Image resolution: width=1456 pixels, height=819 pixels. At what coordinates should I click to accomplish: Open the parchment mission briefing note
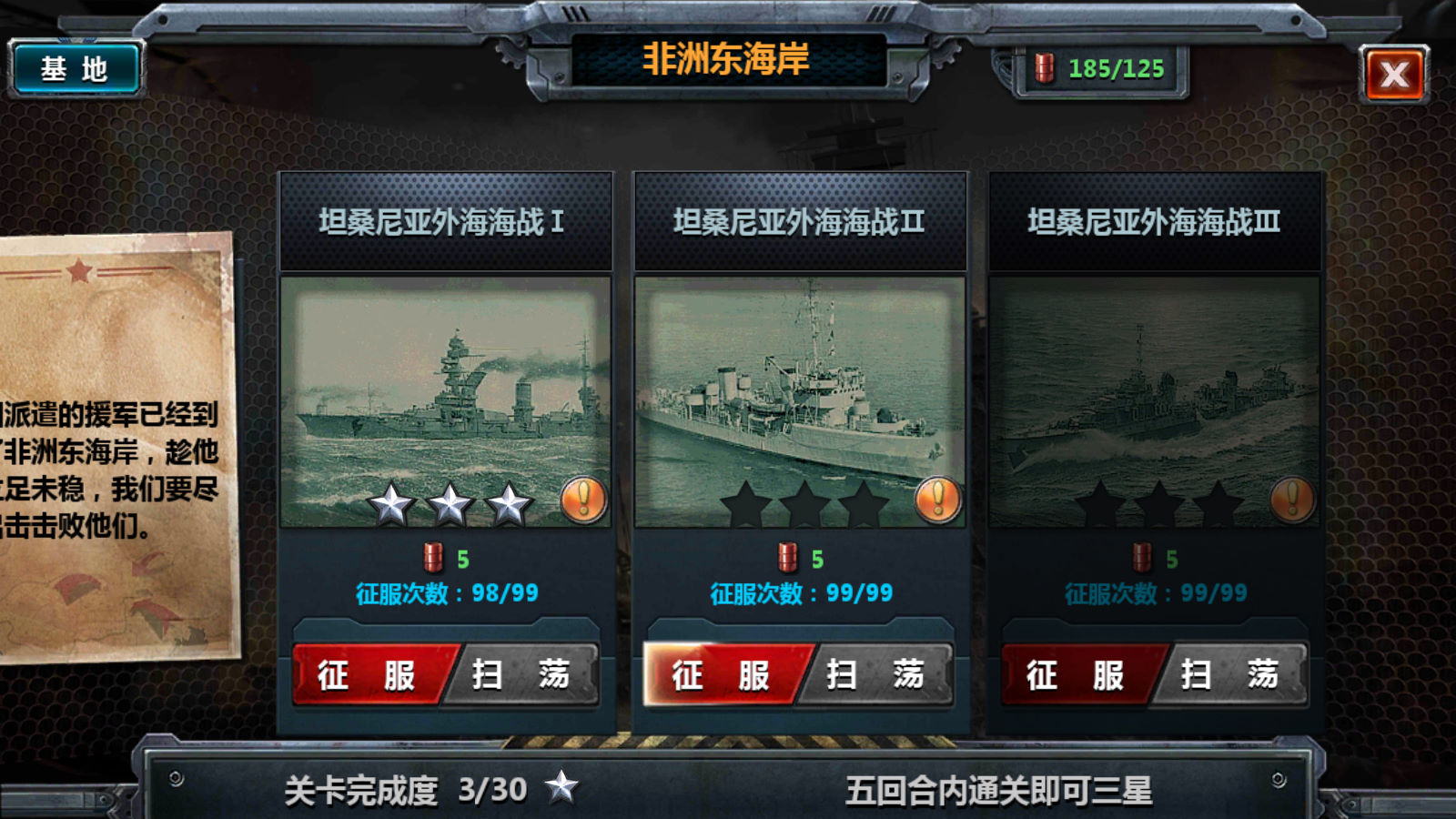click(116, 446)
